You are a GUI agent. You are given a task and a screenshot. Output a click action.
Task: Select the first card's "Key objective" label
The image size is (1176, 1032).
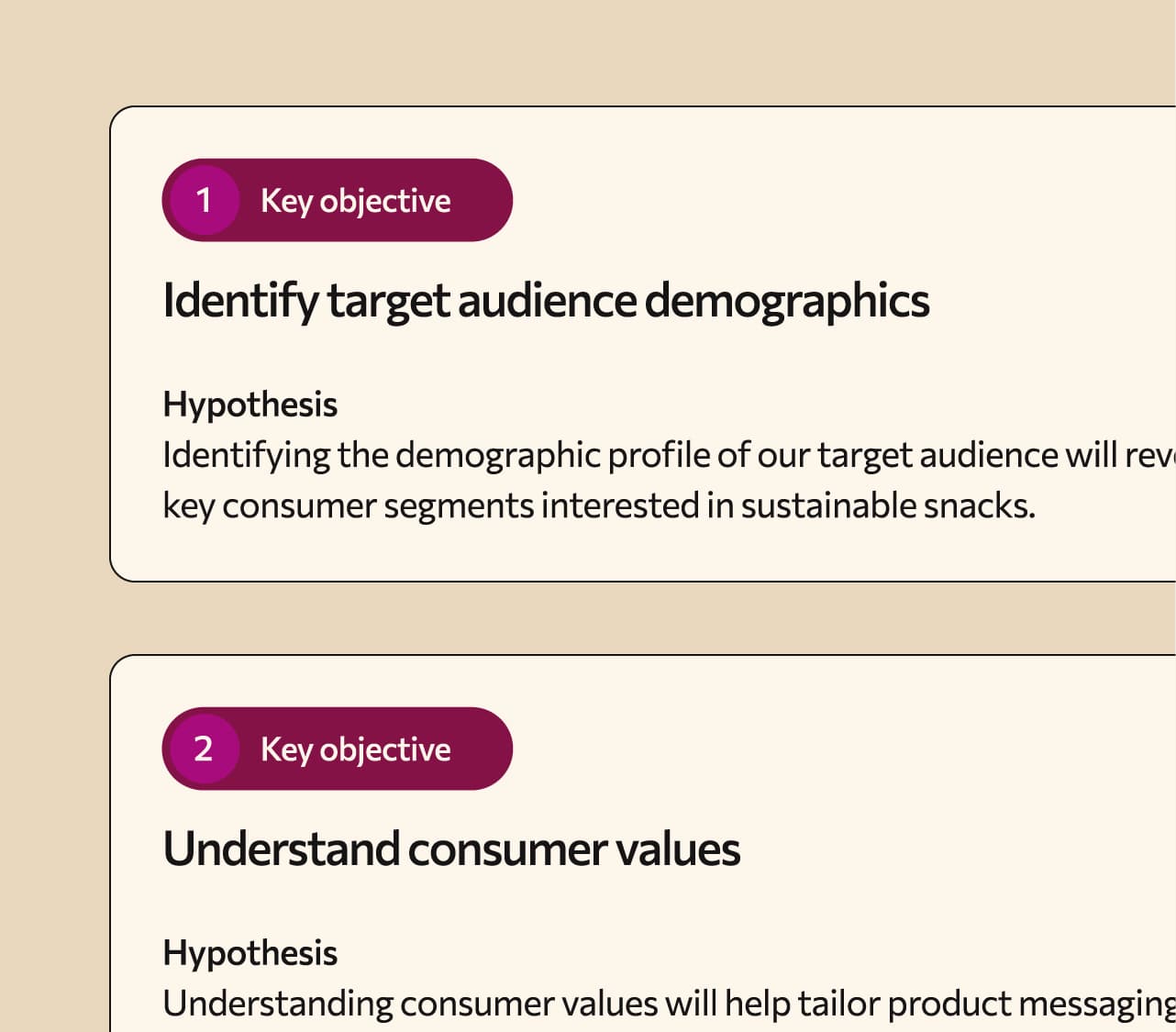coord(355,201)
